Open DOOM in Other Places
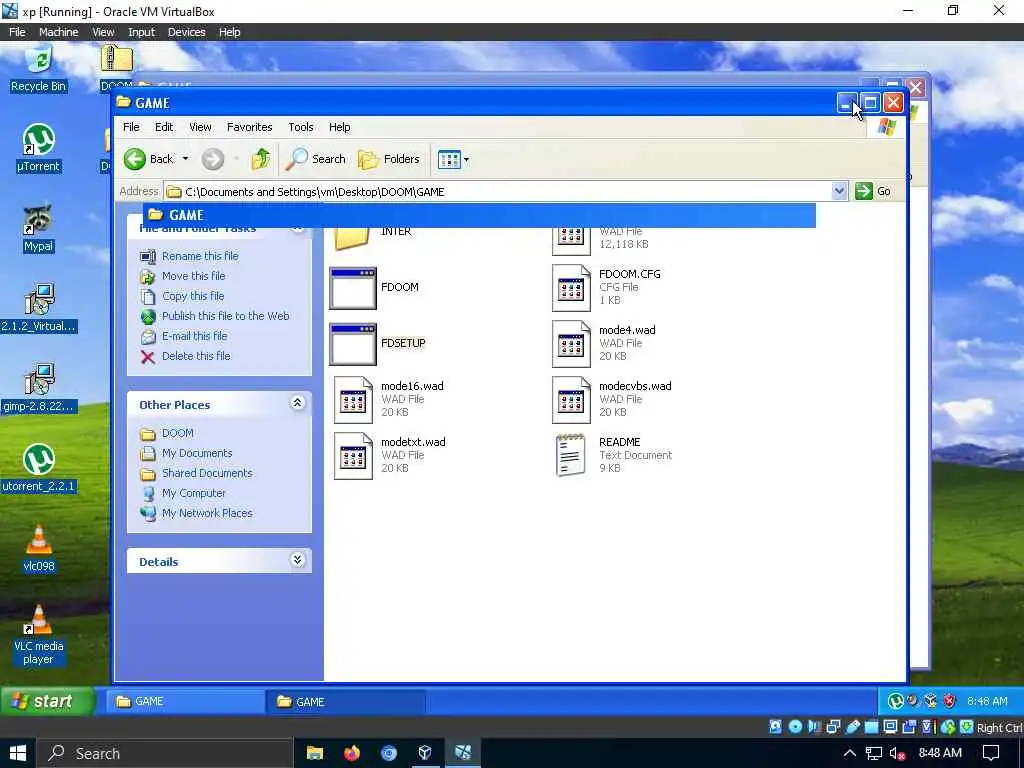Image resolution: width=1024 pixels, height=768 pixels. pos(178,433)
